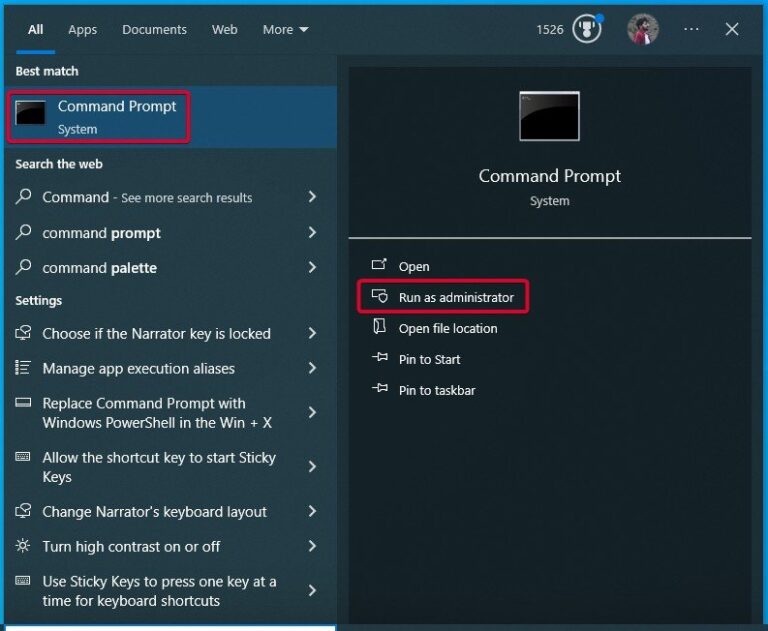768x631 pixels.
Task: Click Narrator icon beside 'Narrator key is locked'
Action: (23, 333)
